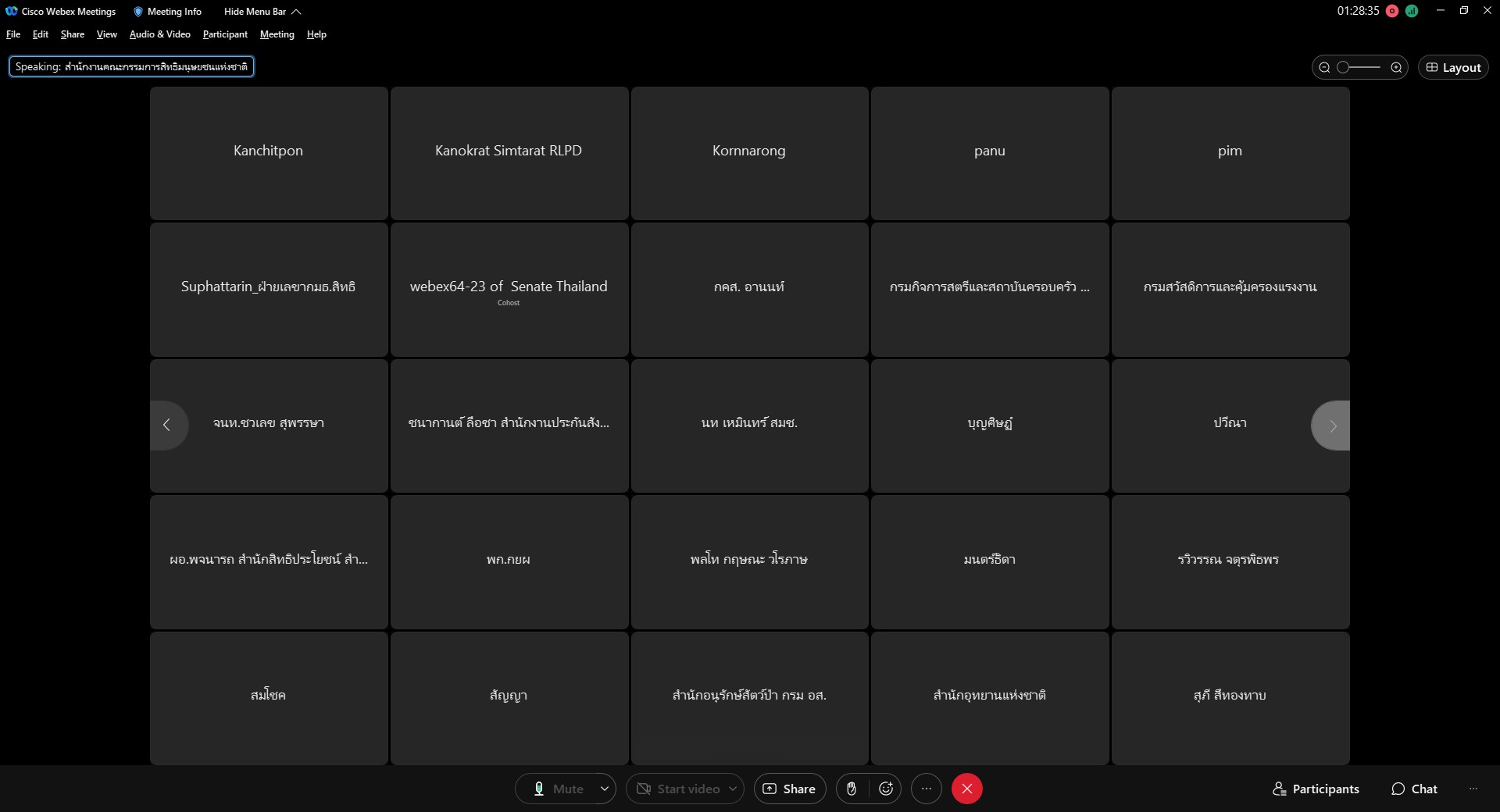Select the บุญศิษฏ์ participant tile

990,426
